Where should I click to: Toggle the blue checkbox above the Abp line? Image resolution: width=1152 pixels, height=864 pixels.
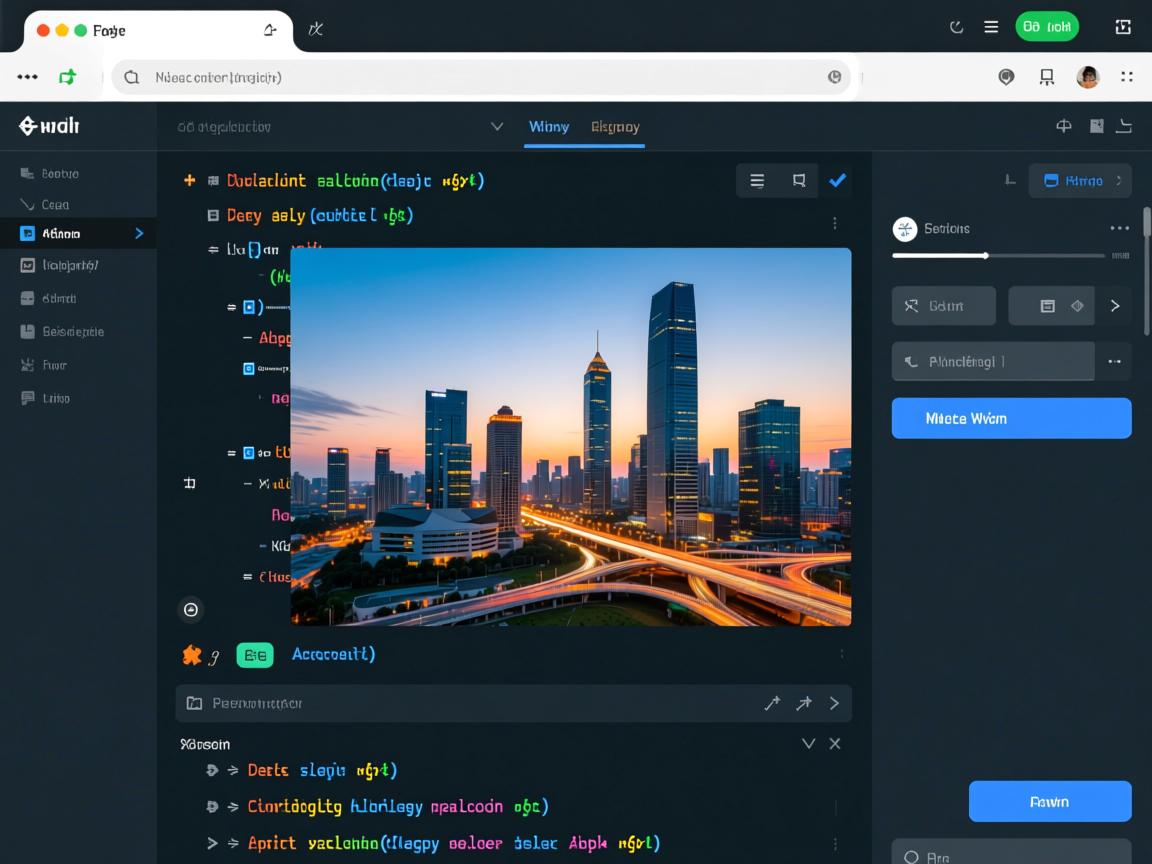tap(248, 307)
